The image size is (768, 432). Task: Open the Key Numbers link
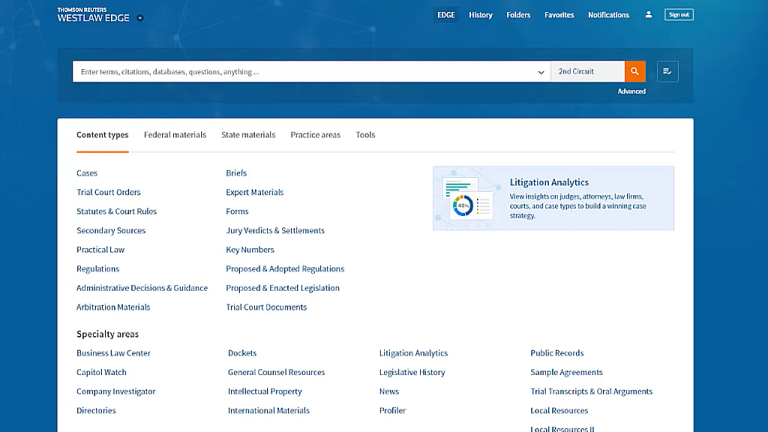pyautogui.click(x=250, y=250)
